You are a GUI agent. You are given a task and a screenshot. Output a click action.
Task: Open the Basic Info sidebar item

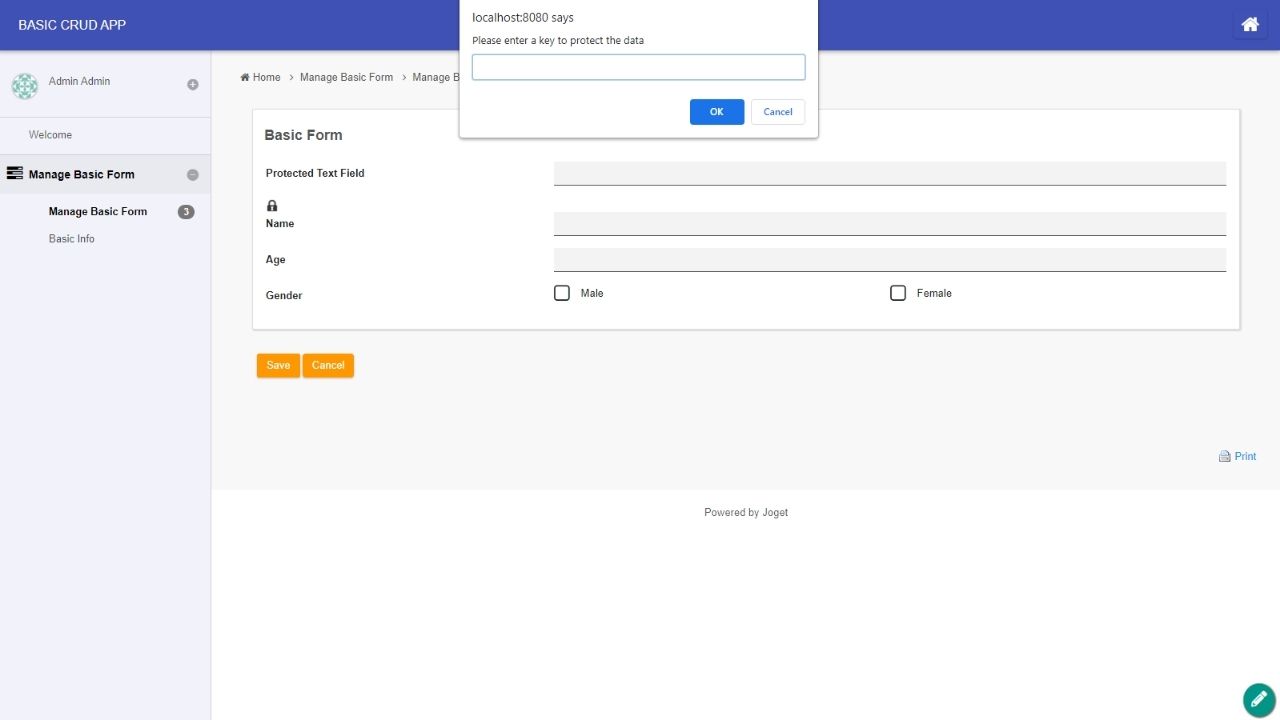[x=72, y=239]
